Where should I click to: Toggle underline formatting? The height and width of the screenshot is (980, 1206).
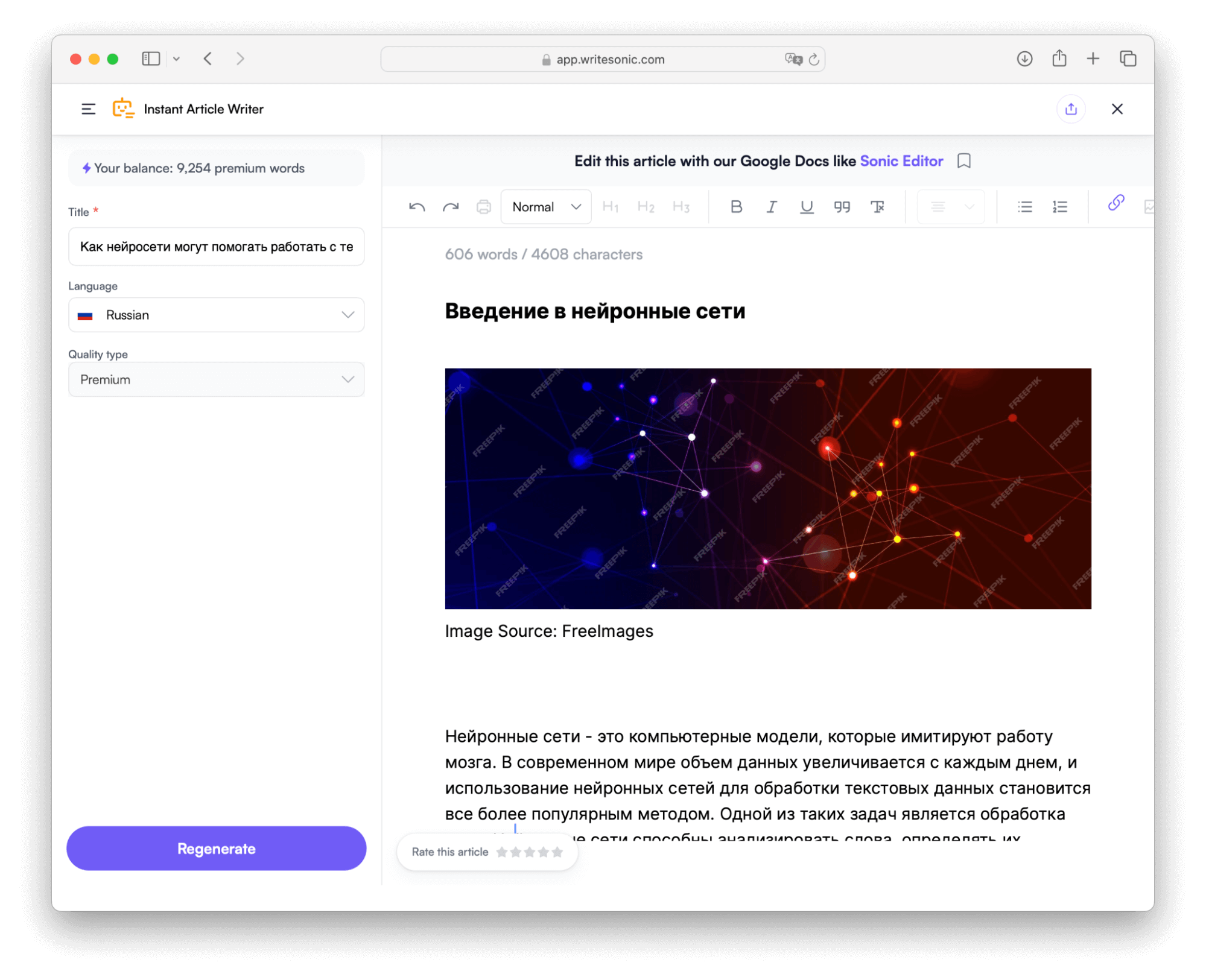806,207
